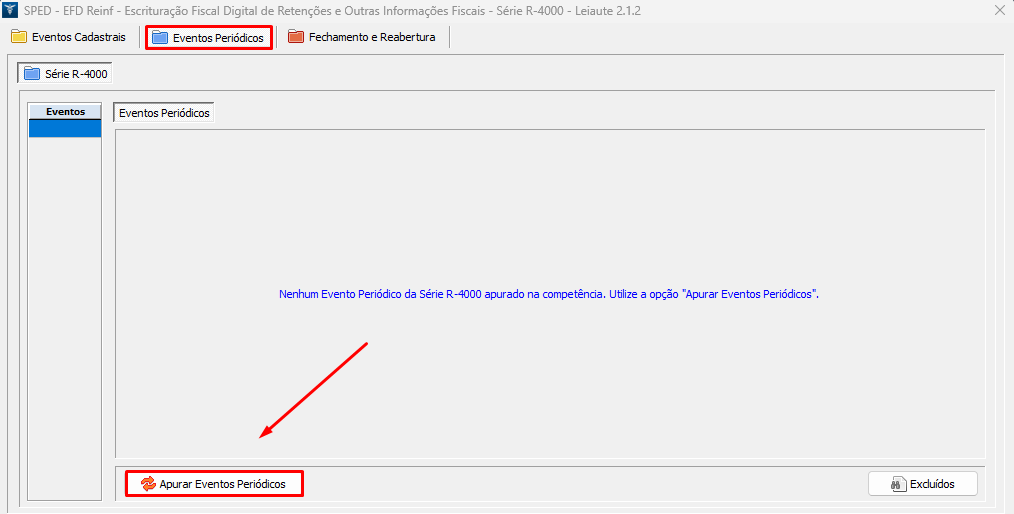Click the binoculars icon on the Excluídos button
Viewport: 1014px width, 514px height.
[x=897, y=484]
